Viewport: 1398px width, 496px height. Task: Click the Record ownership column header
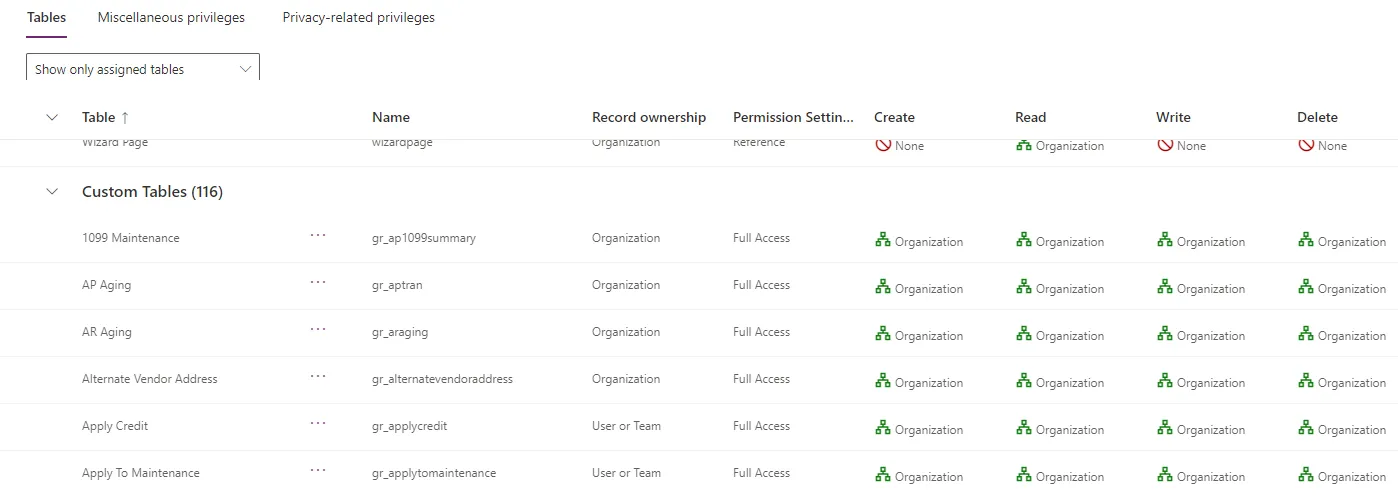pyautogui.click(x=649, y=117)
